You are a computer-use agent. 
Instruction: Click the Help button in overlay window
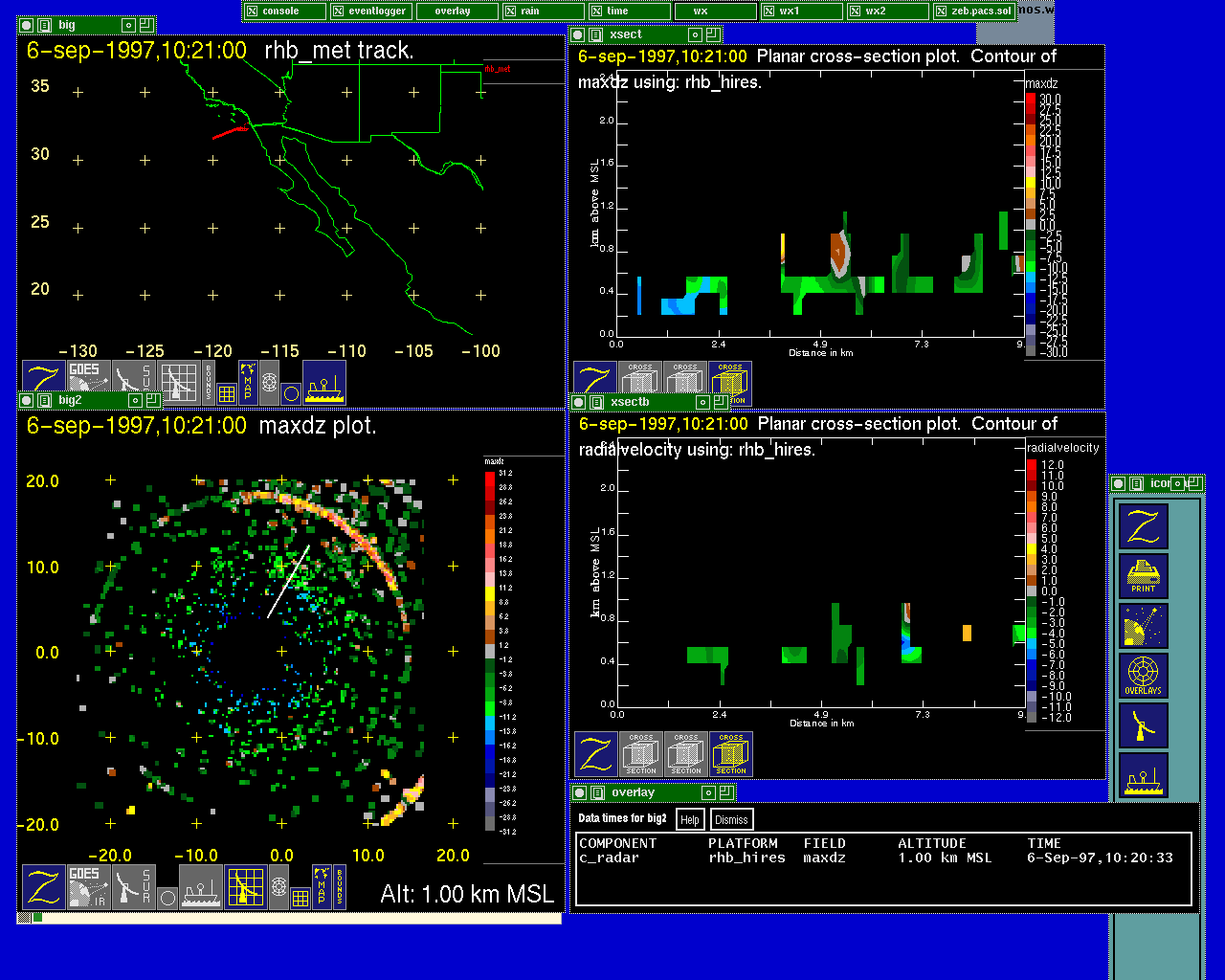689,819
